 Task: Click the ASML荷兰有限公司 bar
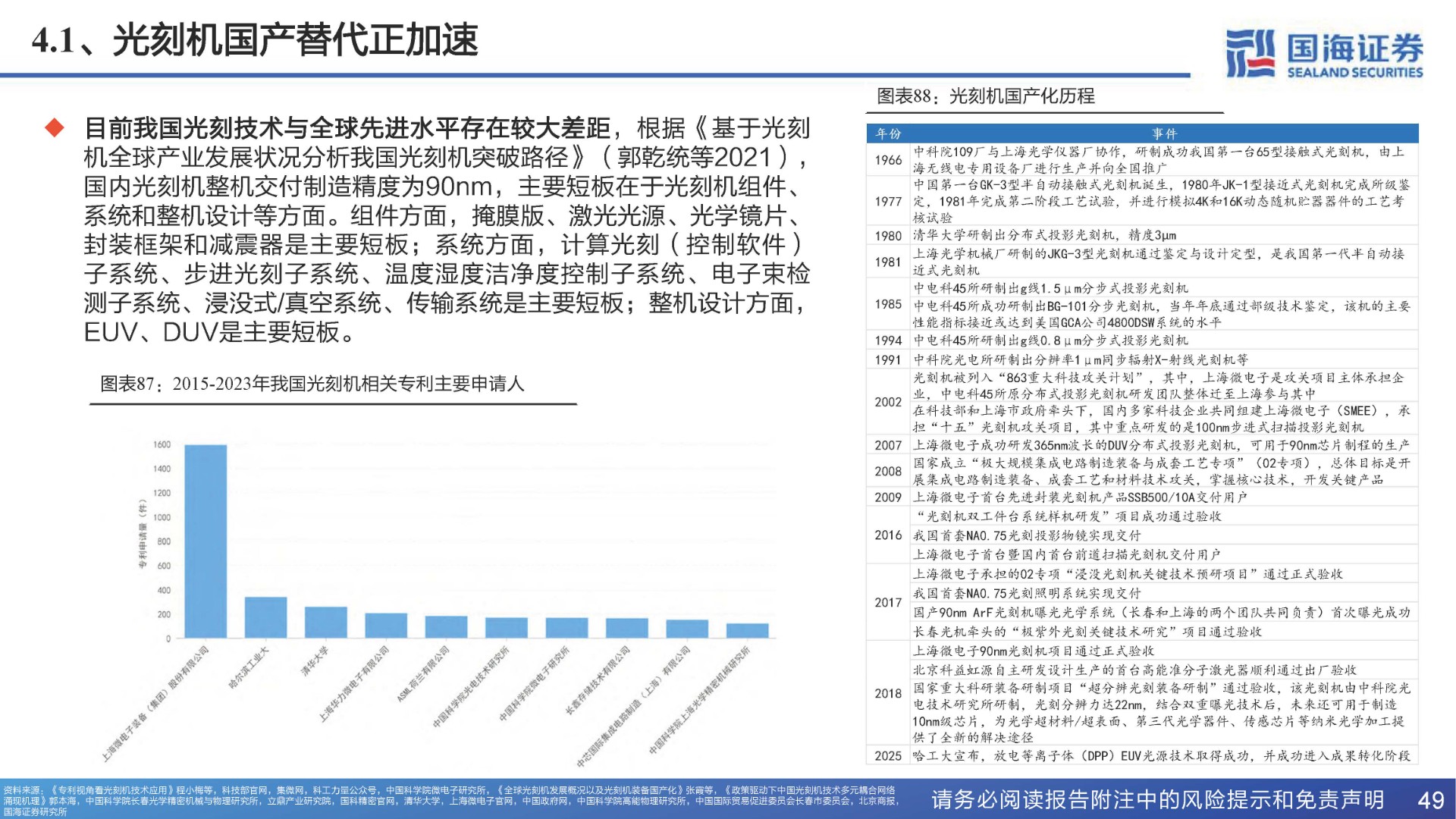pyautogui.click(x=446, y=626)
